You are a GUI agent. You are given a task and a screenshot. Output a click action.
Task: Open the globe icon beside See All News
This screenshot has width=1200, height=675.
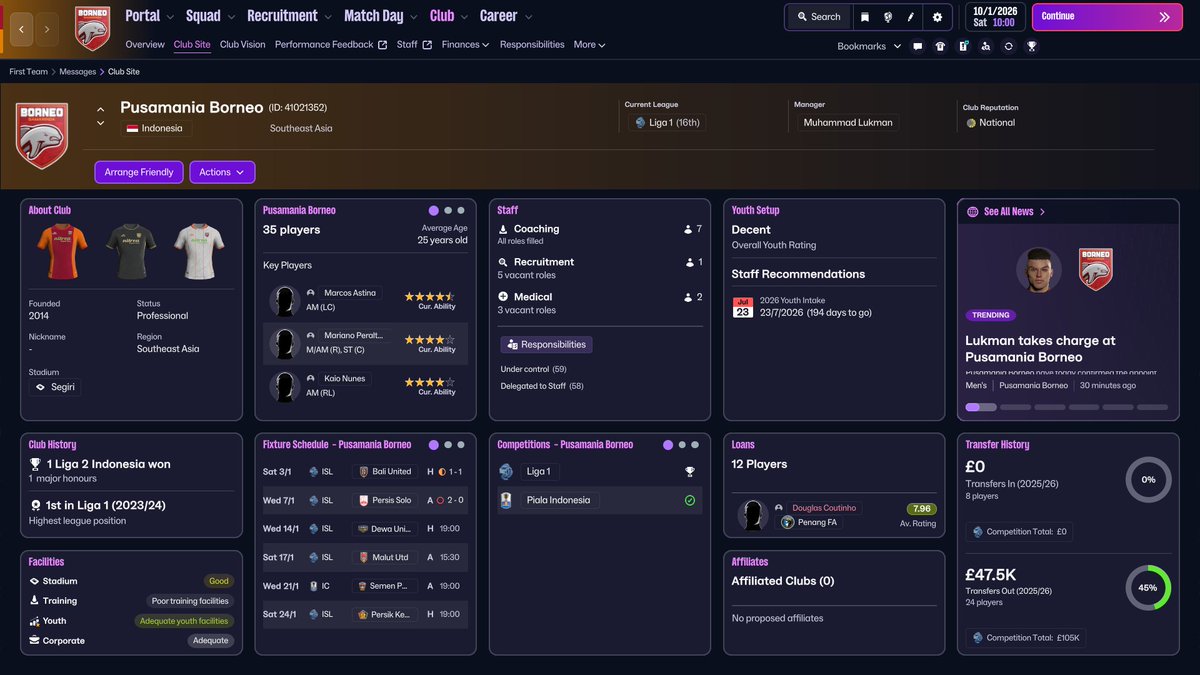(x=973, y=212)
